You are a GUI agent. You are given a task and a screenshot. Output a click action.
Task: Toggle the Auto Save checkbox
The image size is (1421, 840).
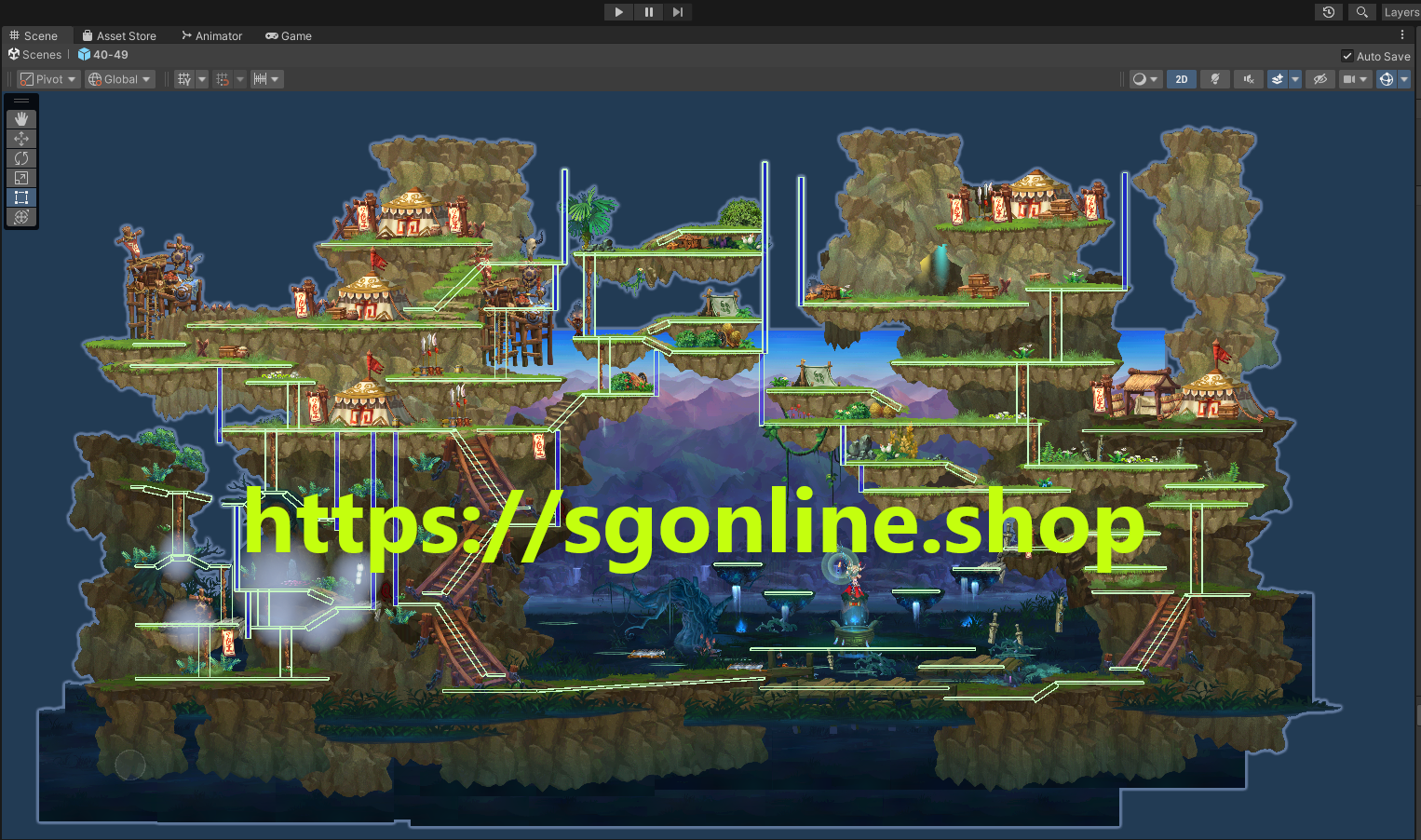[1347, 56]
